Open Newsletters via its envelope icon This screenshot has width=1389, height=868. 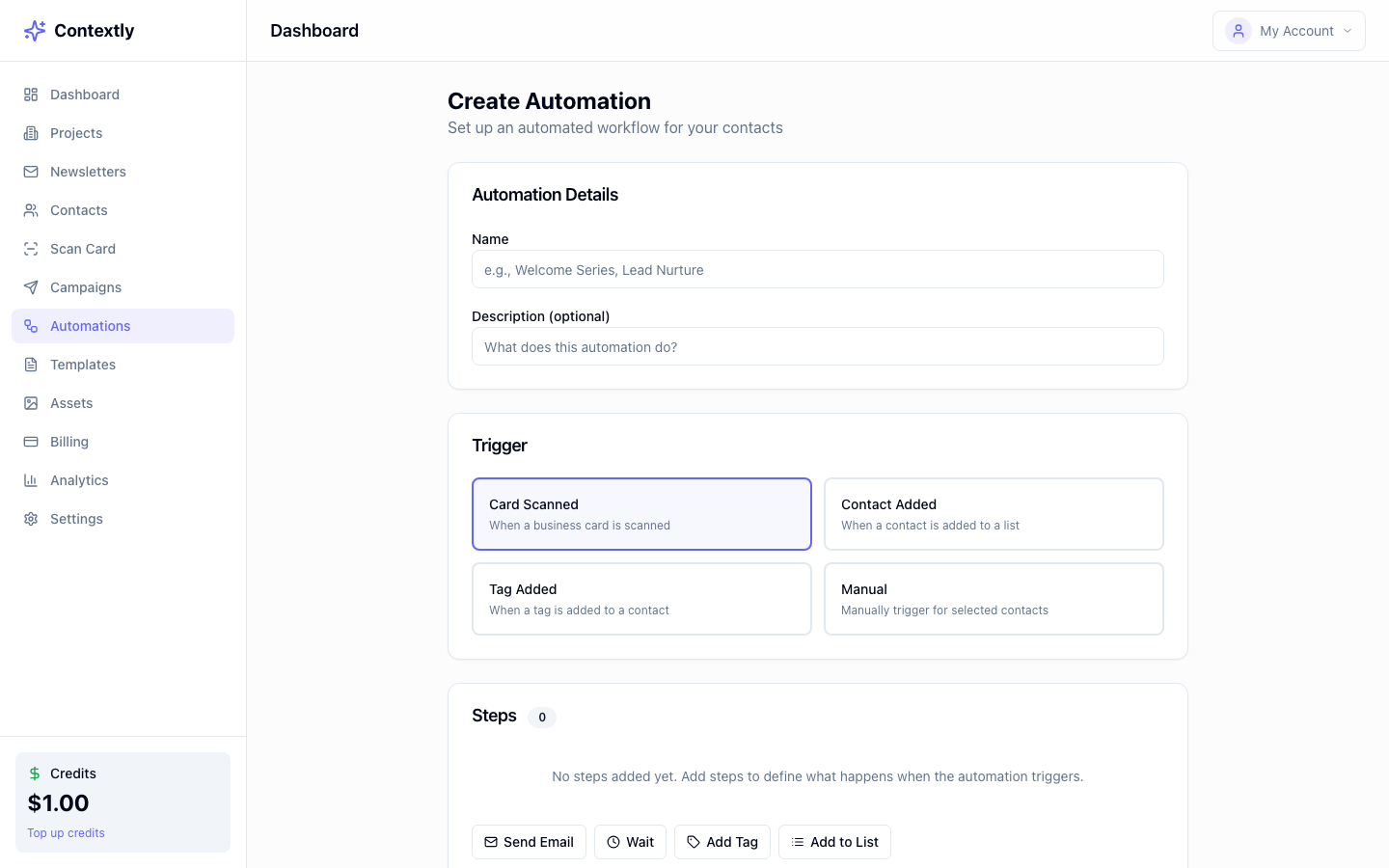[30, 172]
